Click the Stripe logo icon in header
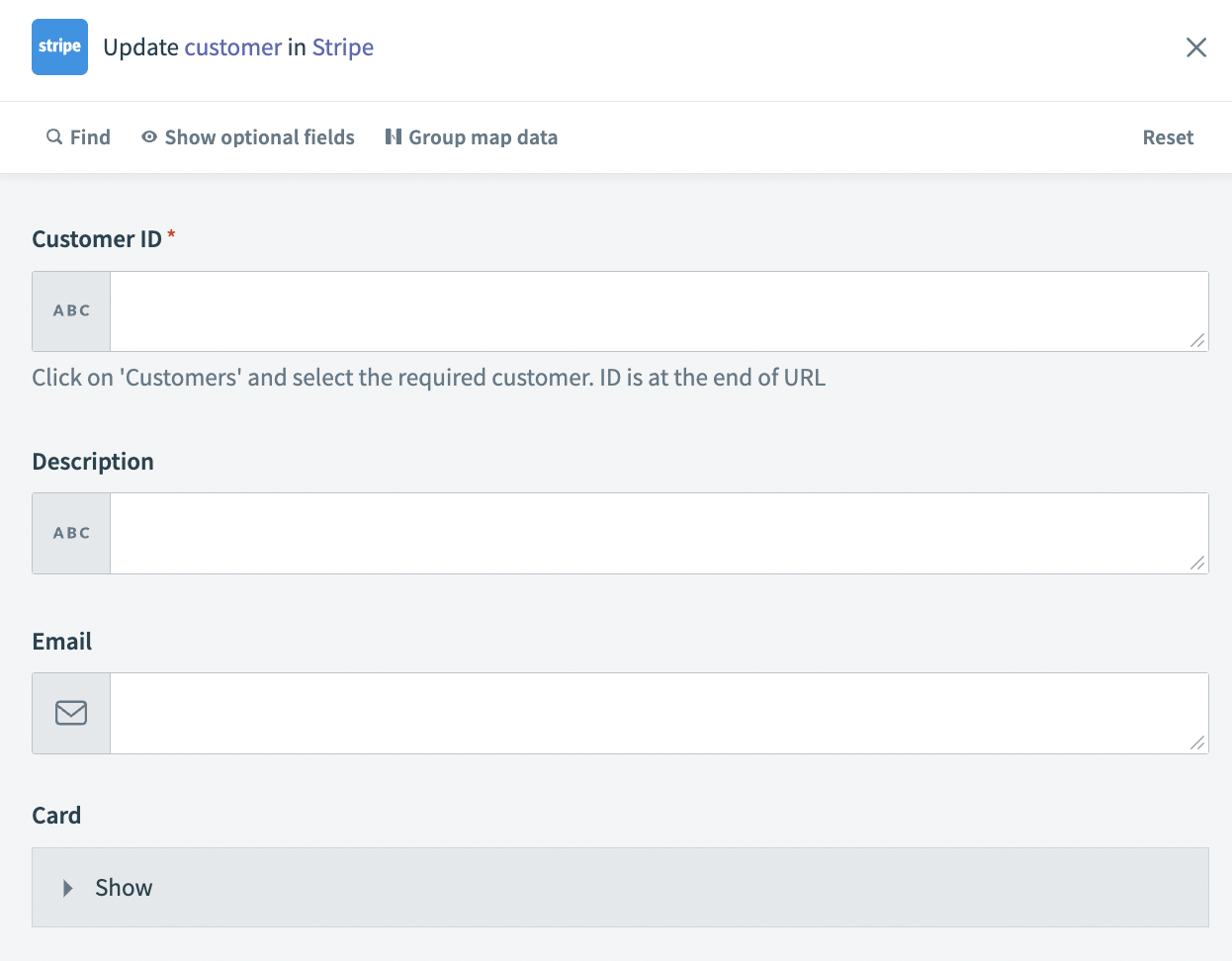Viewport: 1232px width, 961px height. pos(59,46)
